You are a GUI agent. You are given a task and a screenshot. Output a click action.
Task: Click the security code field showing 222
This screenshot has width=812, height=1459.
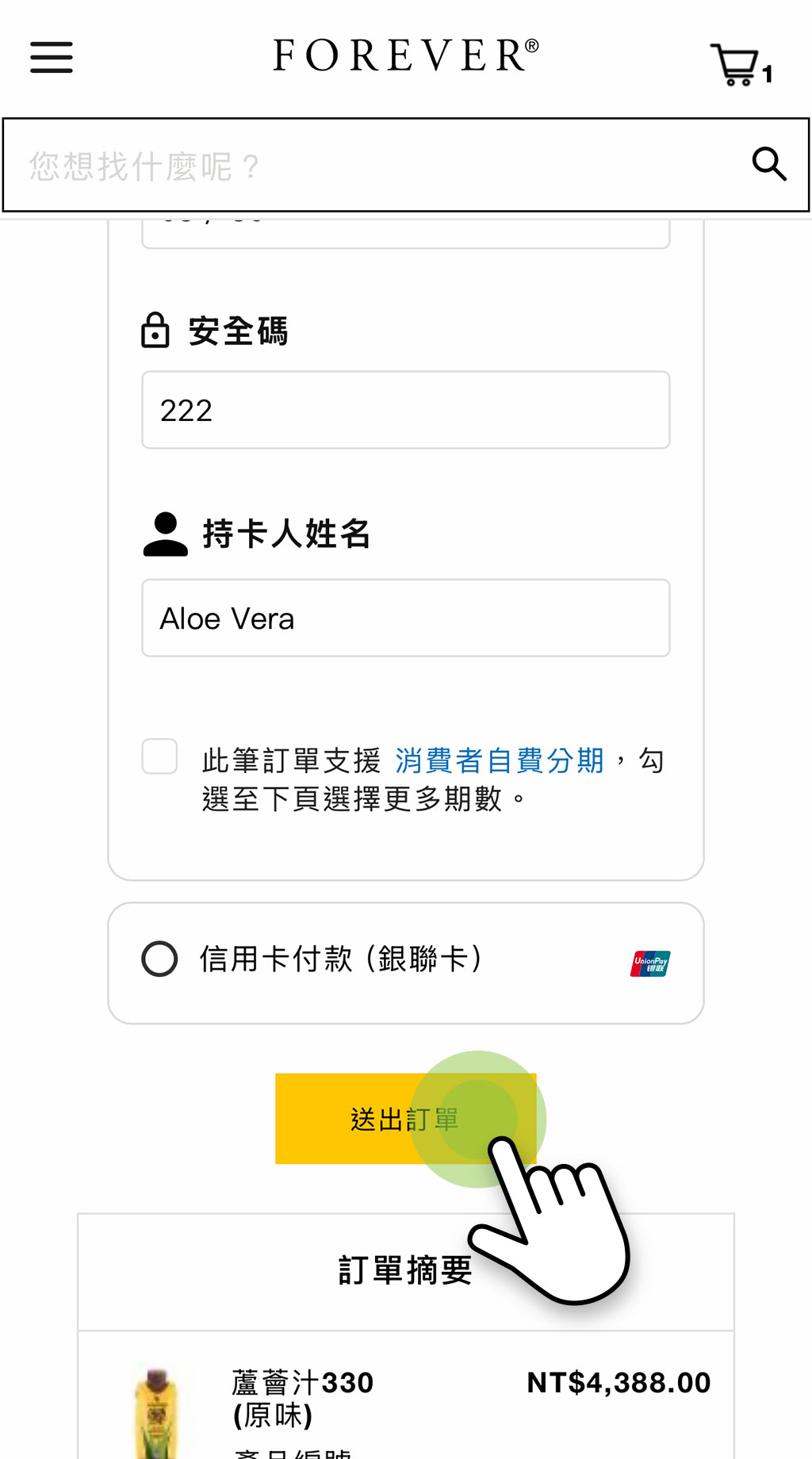[405, 411]
